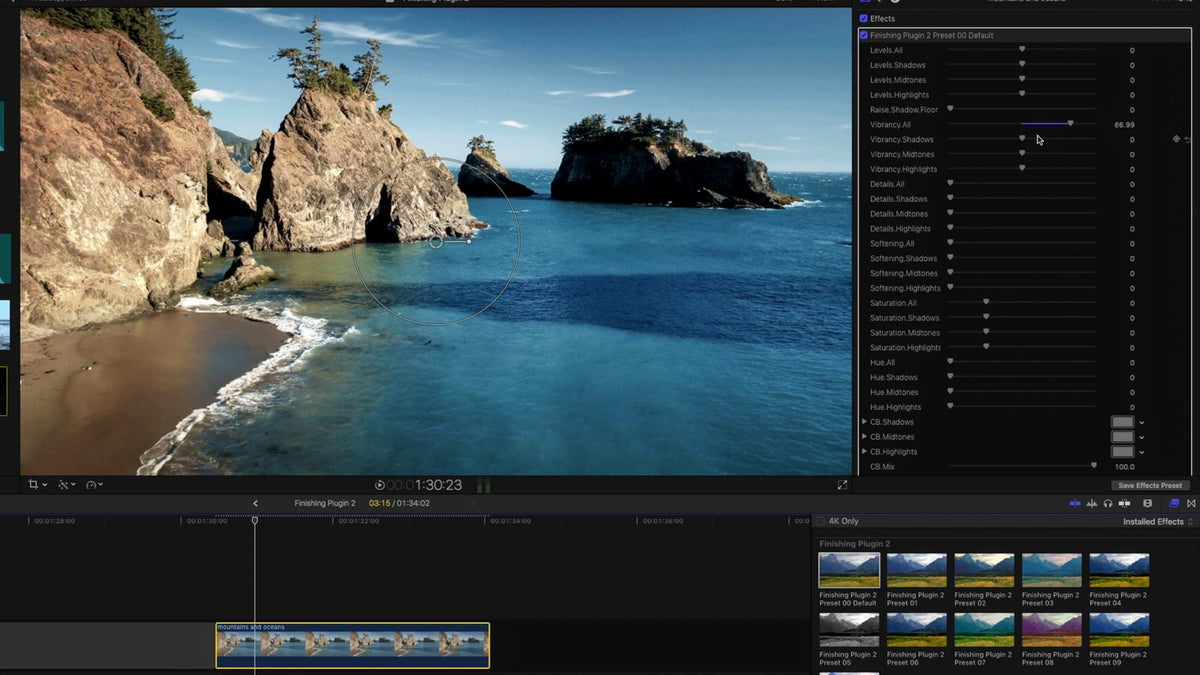Select Finishing Plugin 2 Preset 08 thumbnail
The image size is (1200, 675).
1051,630
